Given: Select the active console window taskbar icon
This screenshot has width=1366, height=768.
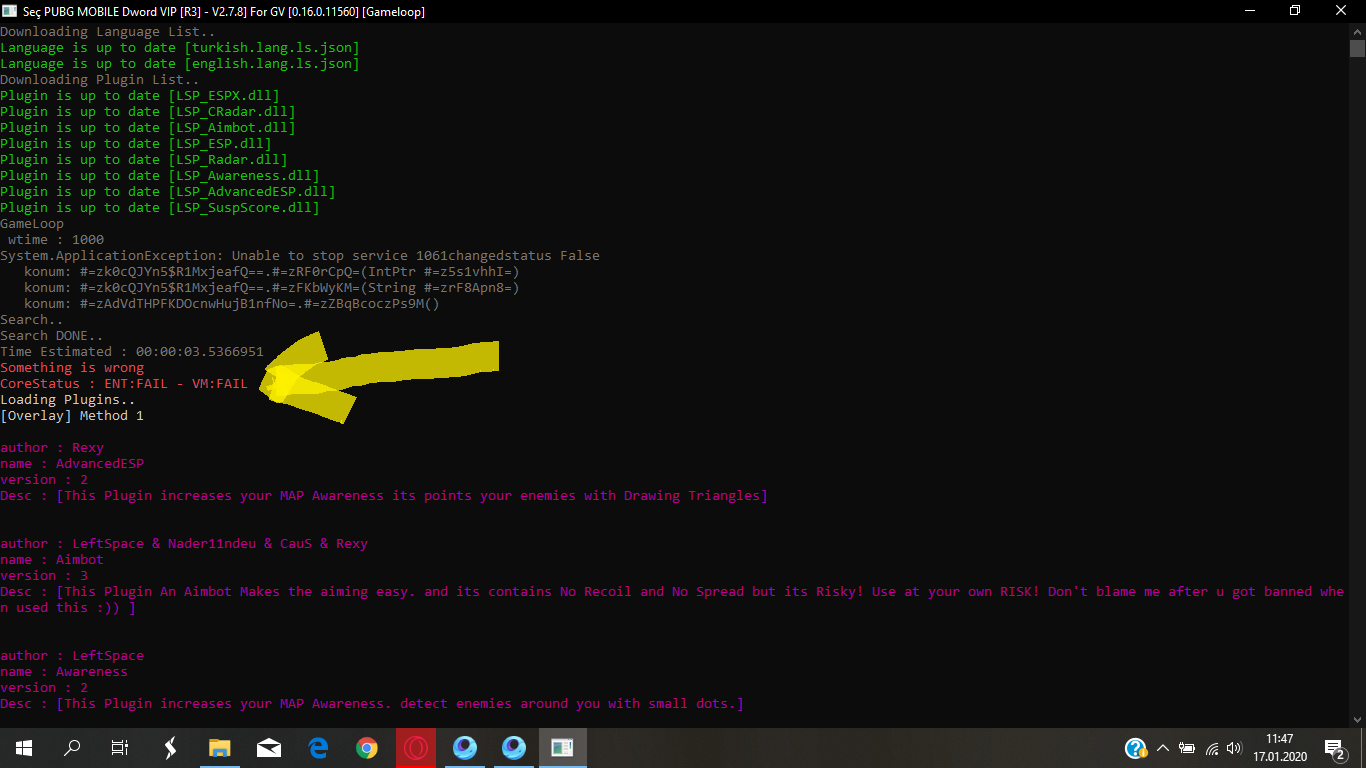Looking at the screenshot, I should tap(563, 748).
